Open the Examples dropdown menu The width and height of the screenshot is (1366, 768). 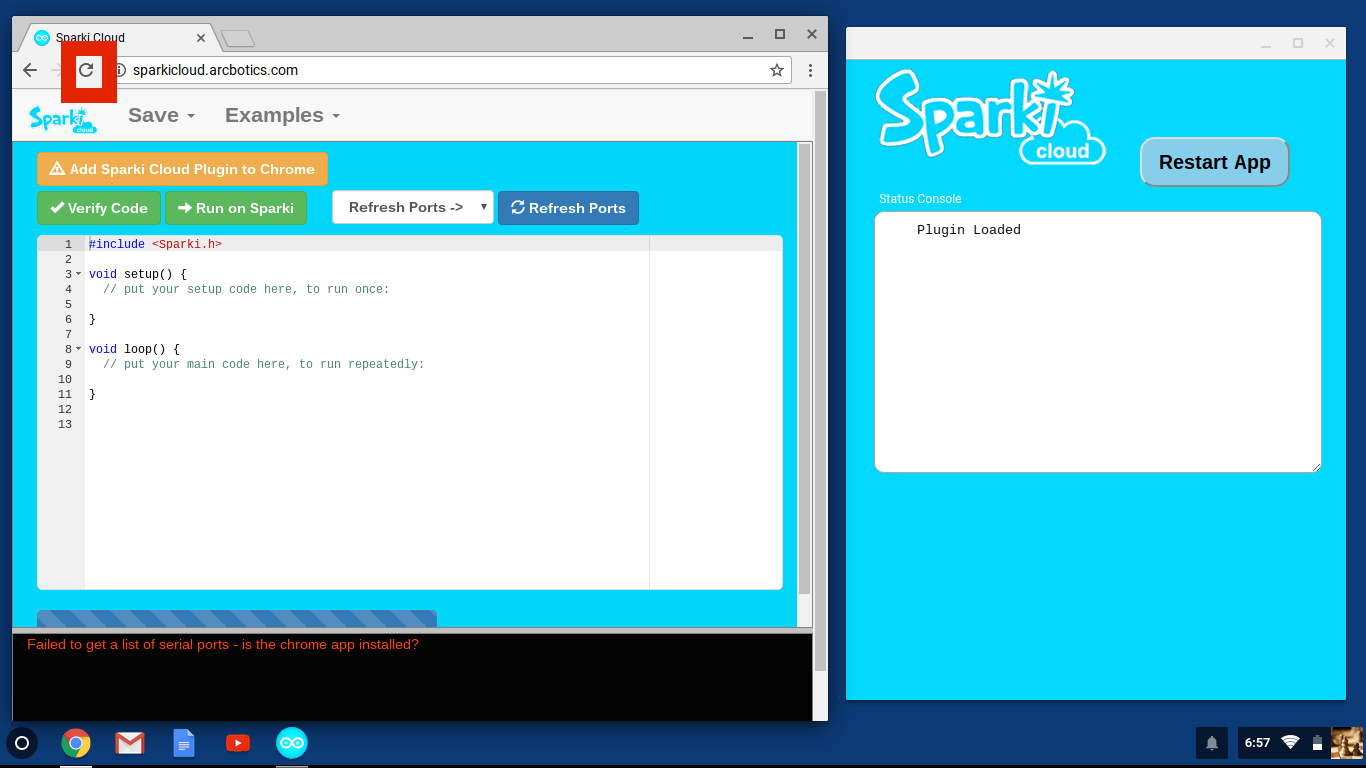coord(282,115)
